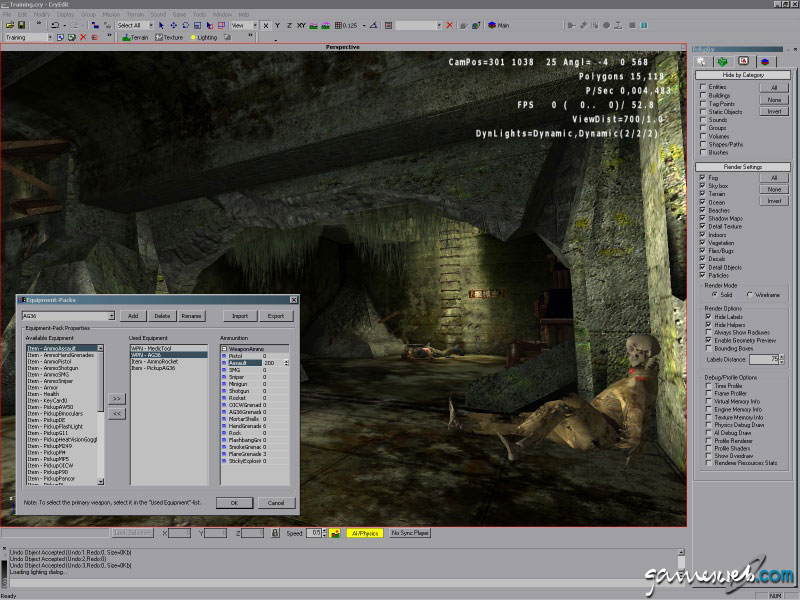Click OK in the Equipment-Packs dialog
800x600 pixels.
click(x=234, y=503)
